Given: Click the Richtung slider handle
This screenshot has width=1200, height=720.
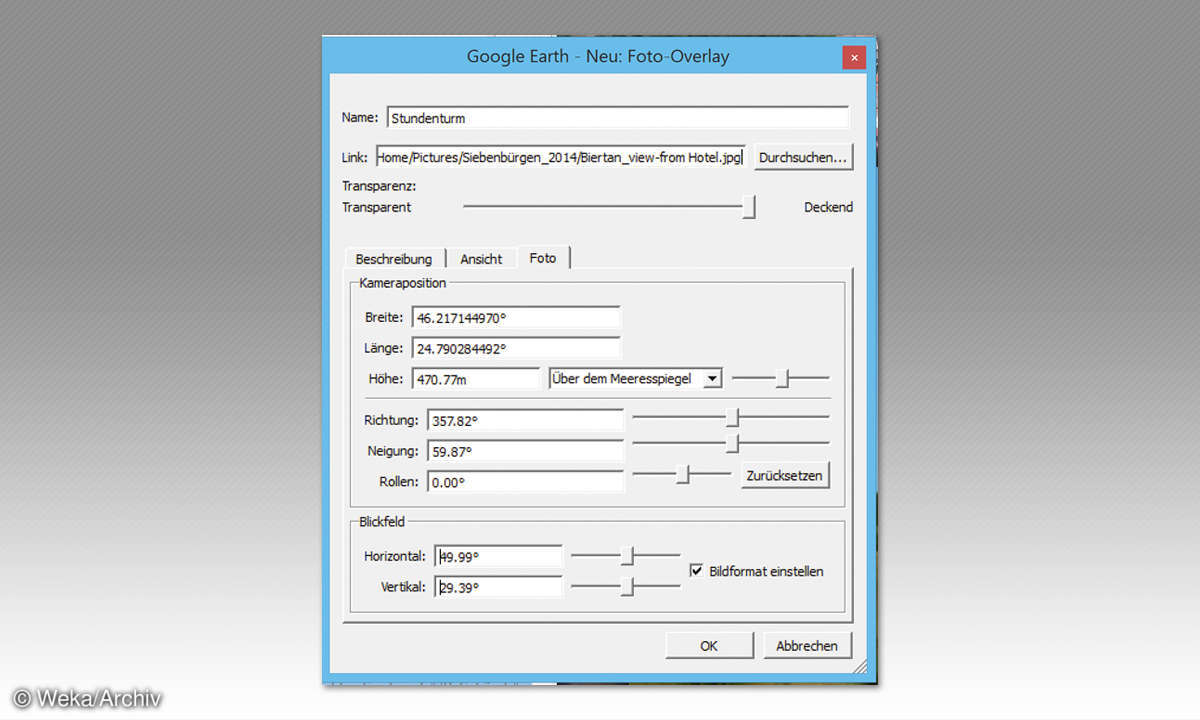Looking at the screenshot, I should click(733, 417).
